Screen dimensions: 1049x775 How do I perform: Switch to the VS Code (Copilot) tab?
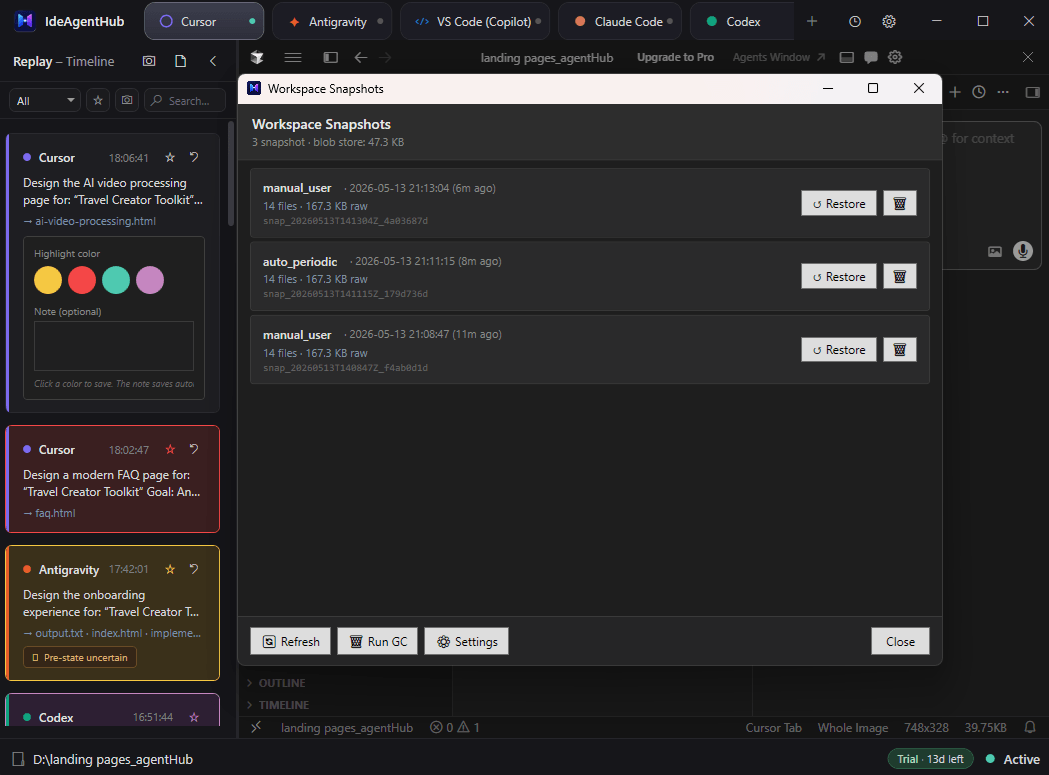pos(475,21)
